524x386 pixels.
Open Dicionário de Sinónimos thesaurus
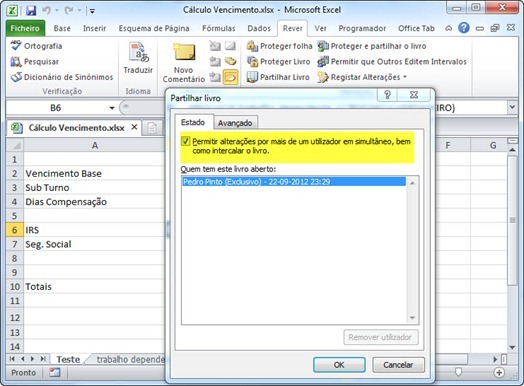(x=62, y=77)
